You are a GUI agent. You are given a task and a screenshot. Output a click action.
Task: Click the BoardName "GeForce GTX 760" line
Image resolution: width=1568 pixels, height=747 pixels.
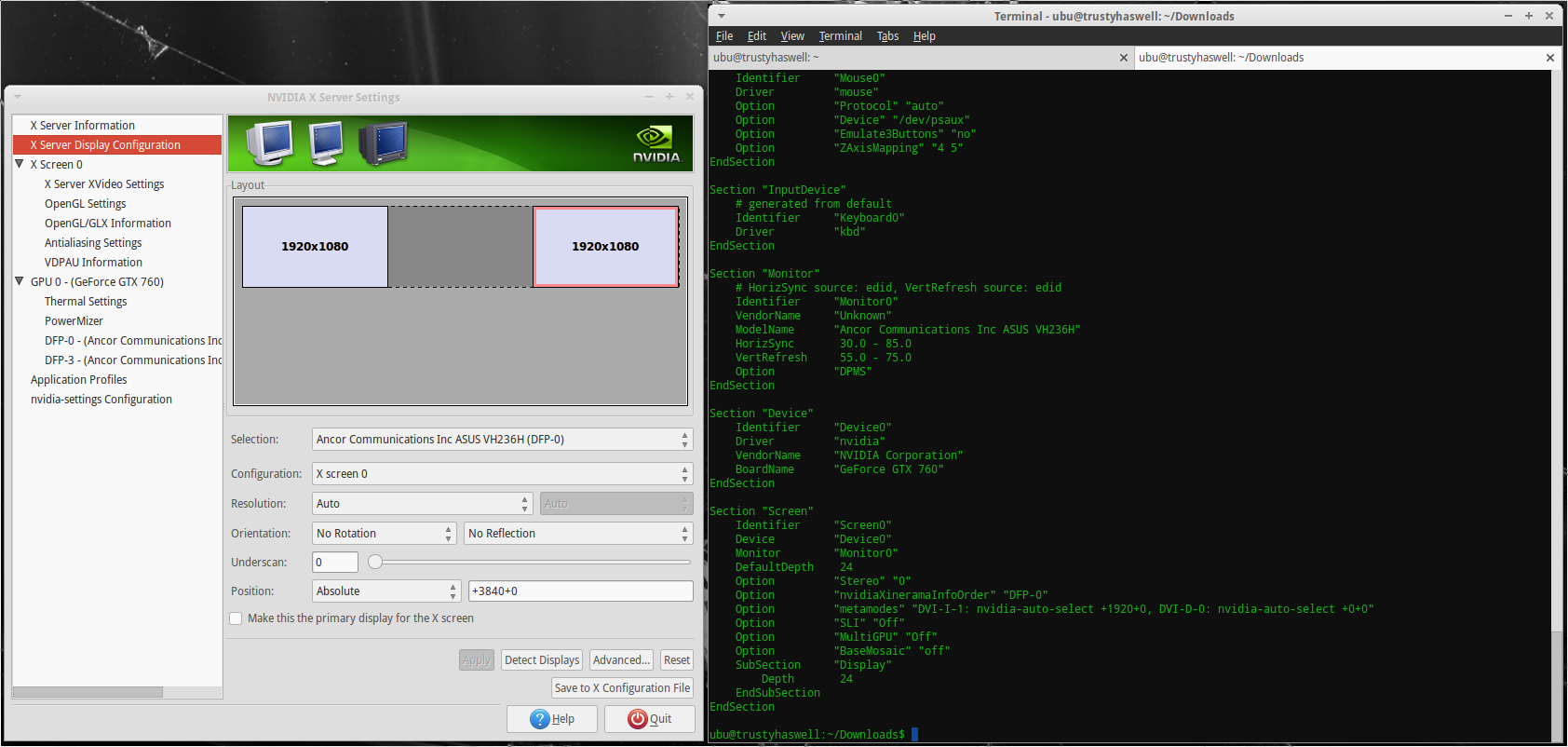[840, 469]
